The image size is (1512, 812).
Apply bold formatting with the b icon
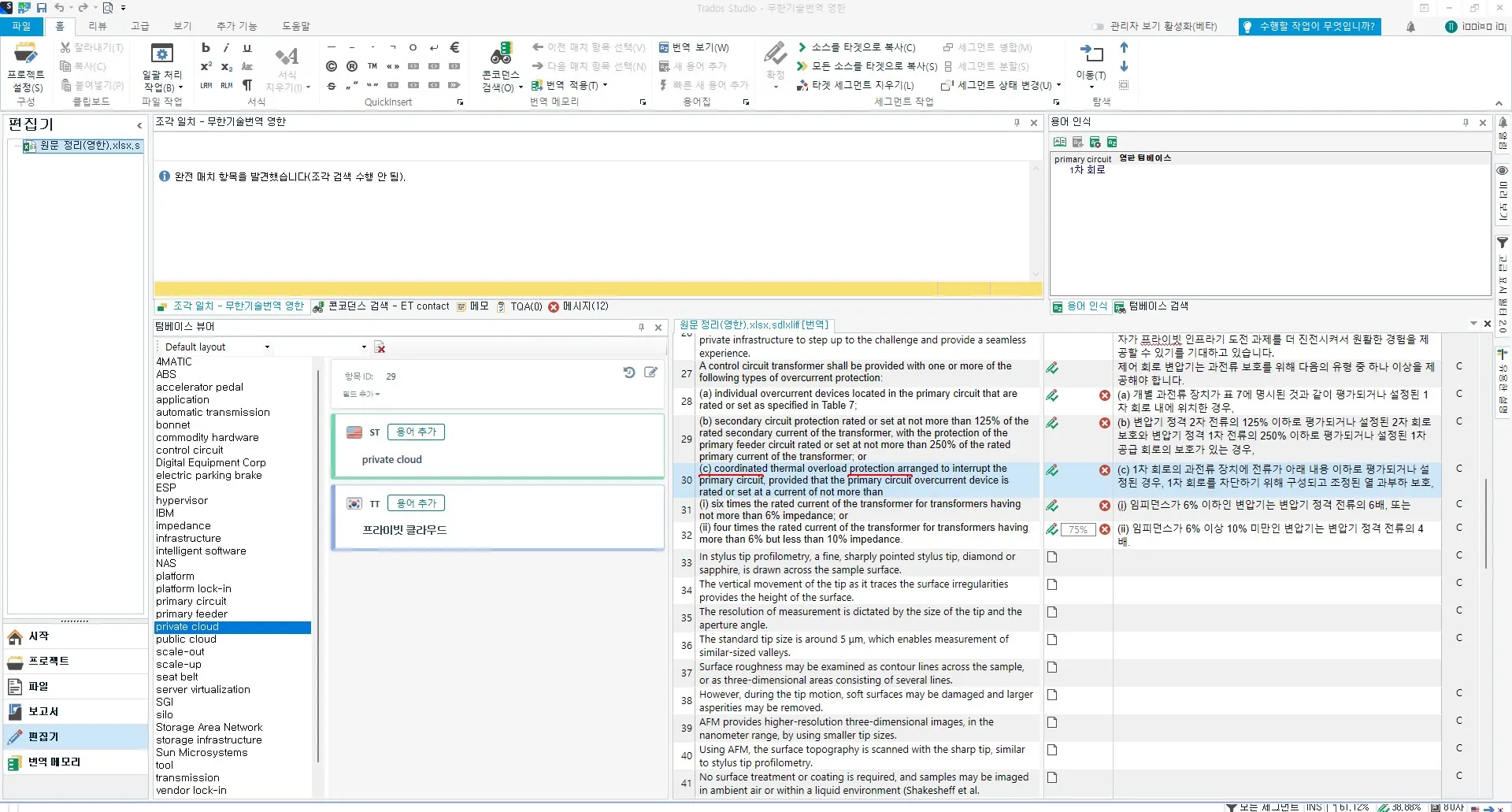click(x=206, y=48)
